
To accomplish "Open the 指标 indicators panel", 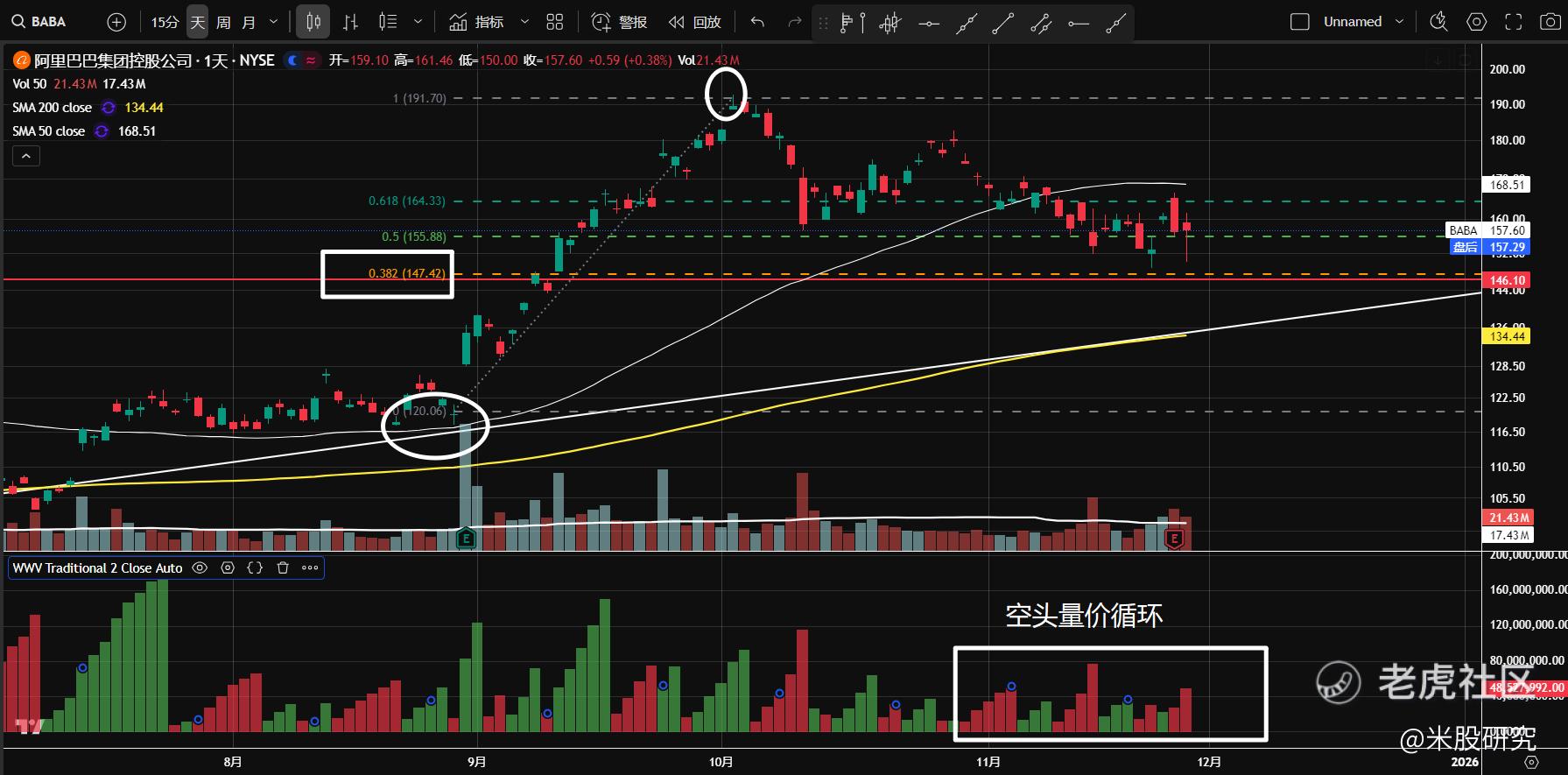I will tap(476, 22).
